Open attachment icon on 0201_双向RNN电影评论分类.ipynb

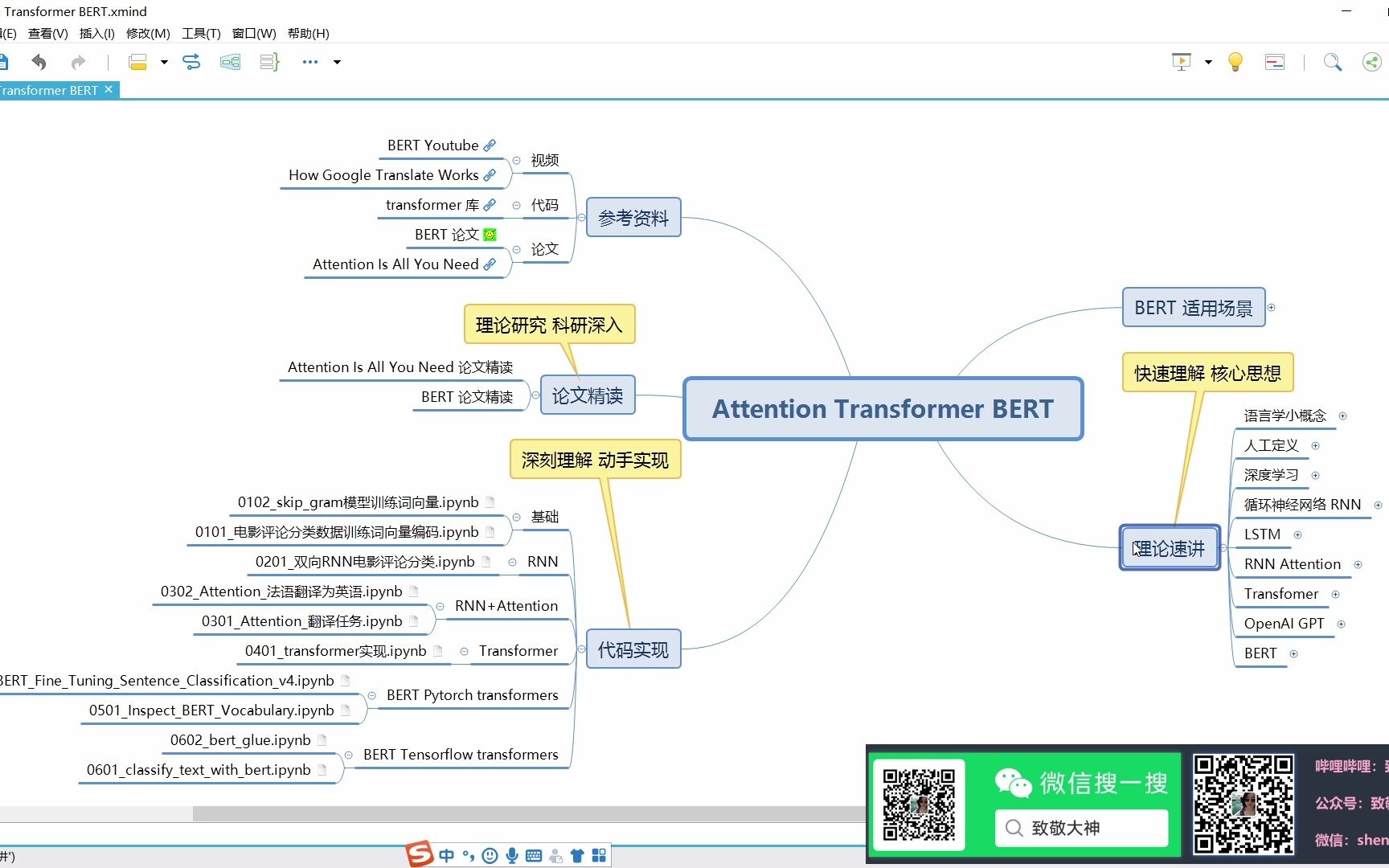pyautogui.click(x=486, y=562)
